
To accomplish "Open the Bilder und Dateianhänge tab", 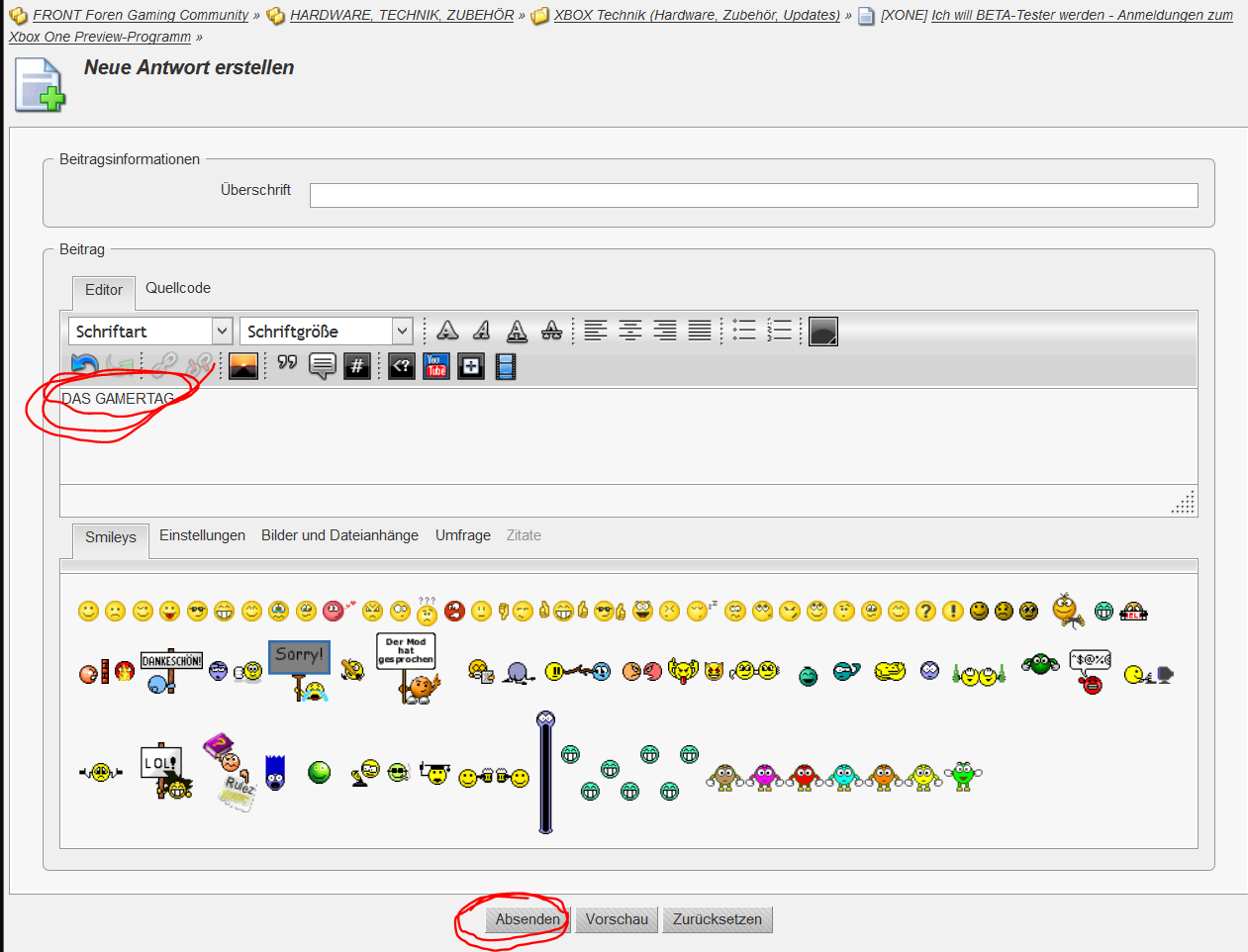I will coord(339,535).
